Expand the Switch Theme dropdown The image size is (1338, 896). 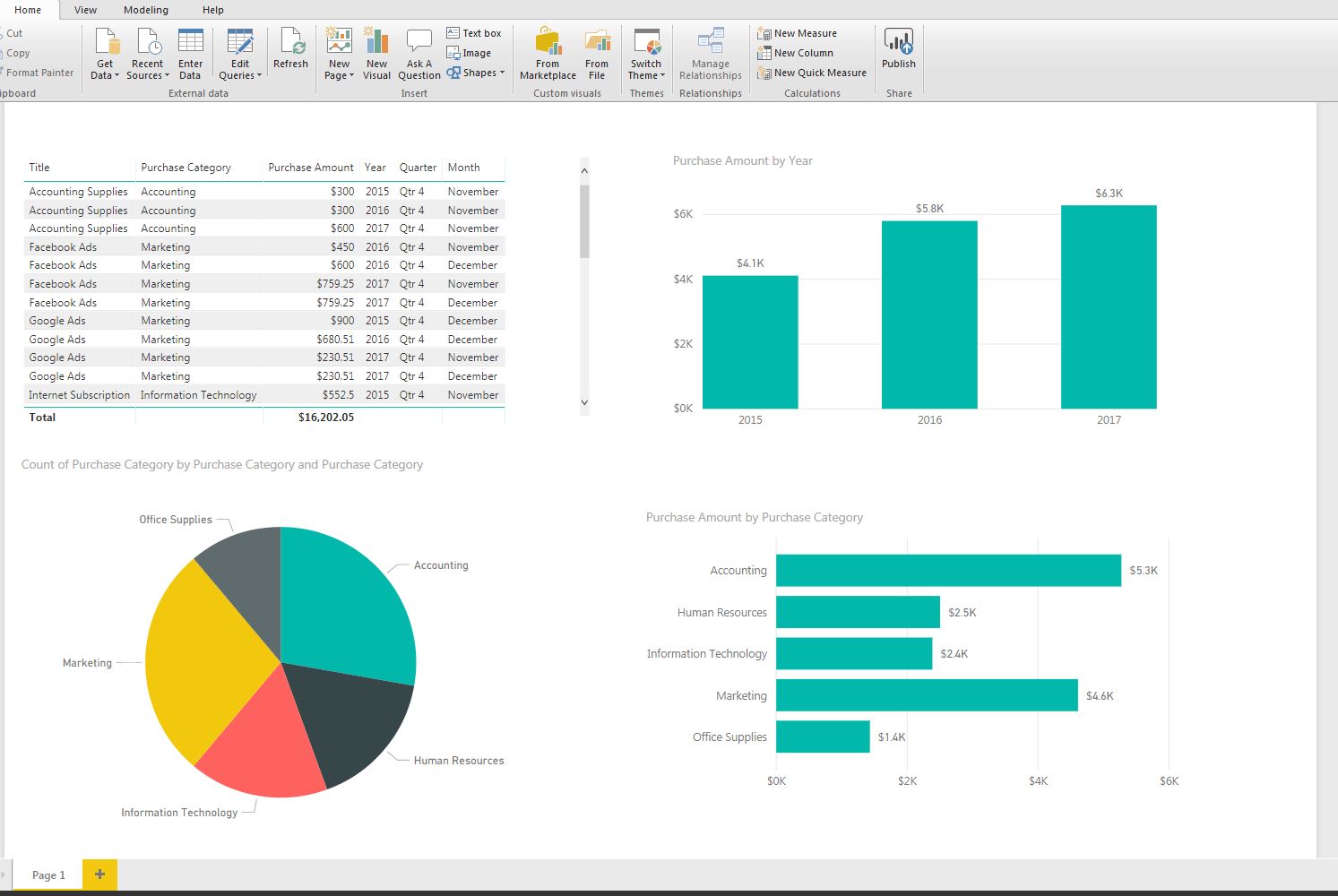tap(646, 75)
